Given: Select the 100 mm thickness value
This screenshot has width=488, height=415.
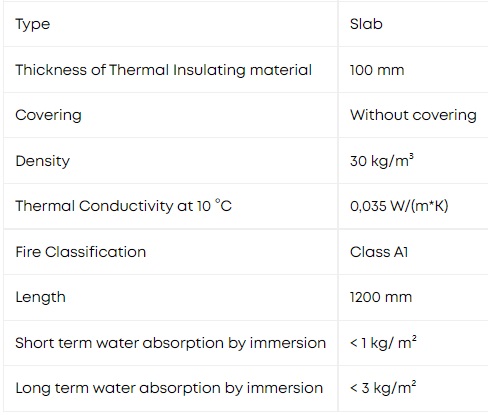Looking at the screenshot, I should tap(377, 70).
